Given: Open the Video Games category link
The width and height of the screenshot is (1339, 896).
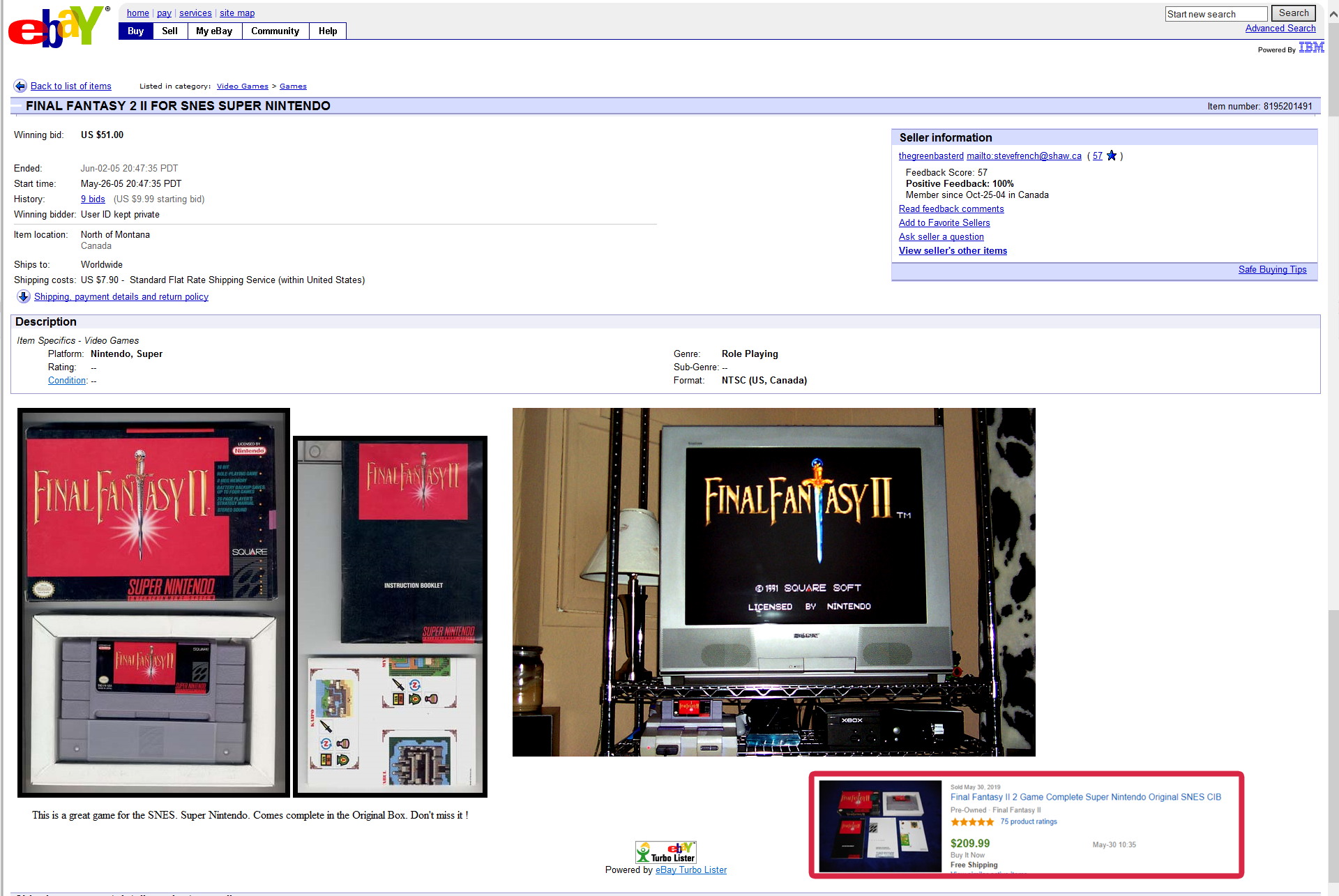Looking at the screenshot, I should tap(242, 86).
